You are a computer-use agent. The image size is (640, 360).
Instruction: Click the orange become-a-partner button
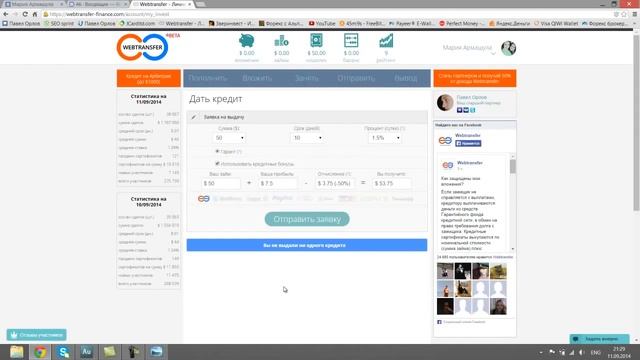pyautogui.click(x=475, y=78)
